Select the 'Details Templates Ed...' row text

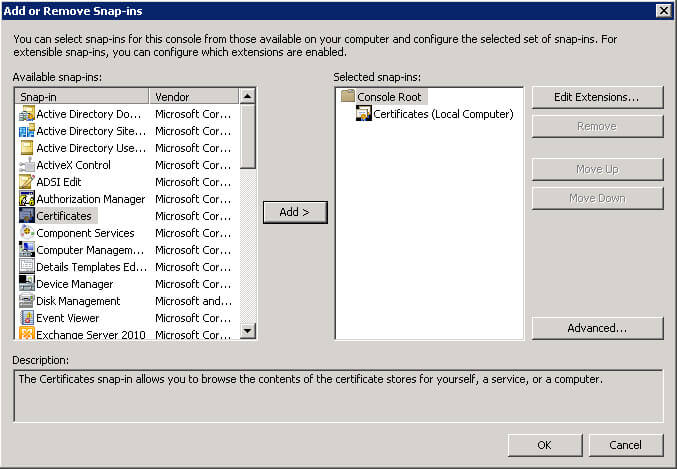click(92, 267)
